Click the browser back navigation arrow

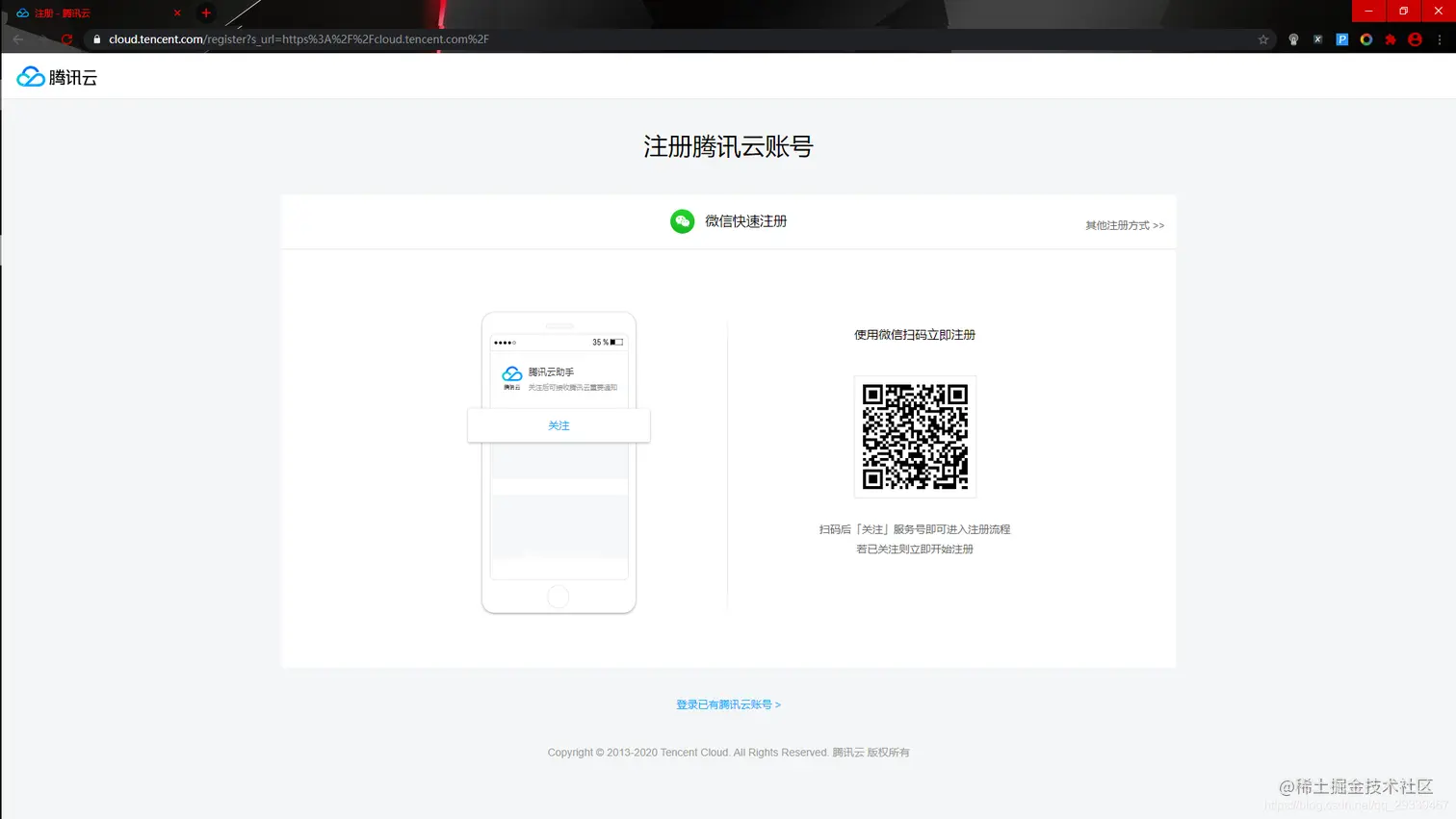pyautogui.click(x=19, y=39)
